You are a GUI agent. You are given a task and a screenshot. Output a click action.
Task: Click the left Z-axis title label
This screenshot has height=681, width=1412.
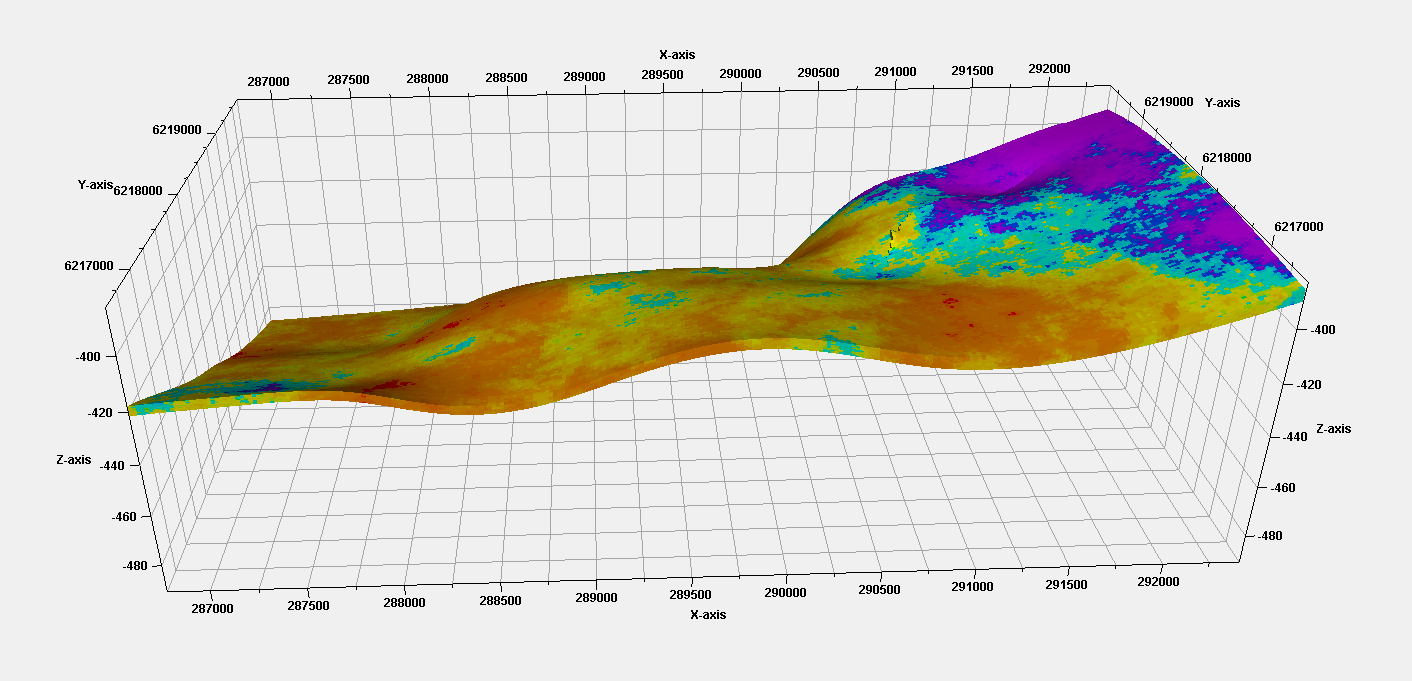(x=73, y=460)
